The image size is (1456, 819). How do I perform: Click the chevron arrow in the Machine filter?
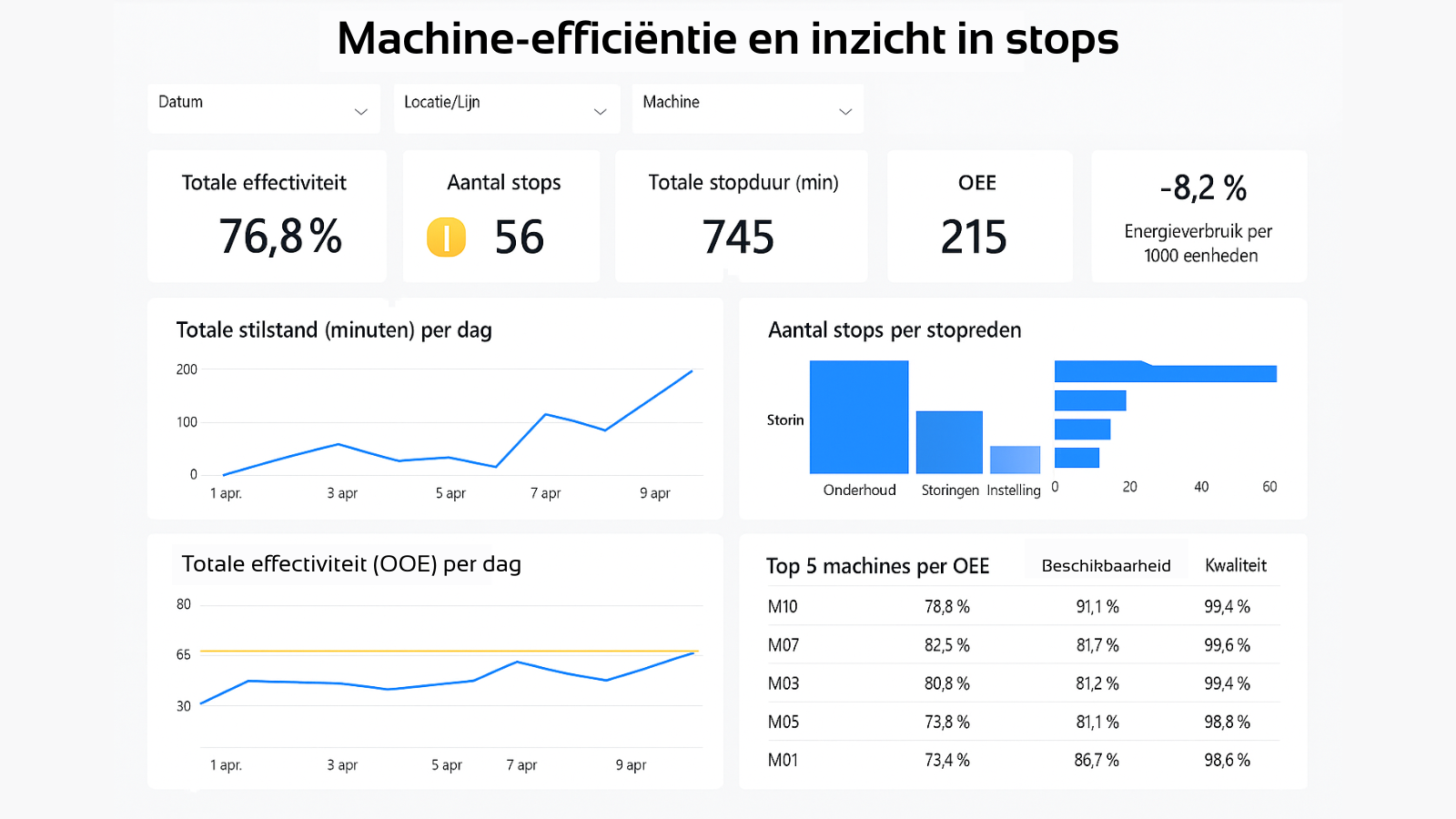point(845,112)
